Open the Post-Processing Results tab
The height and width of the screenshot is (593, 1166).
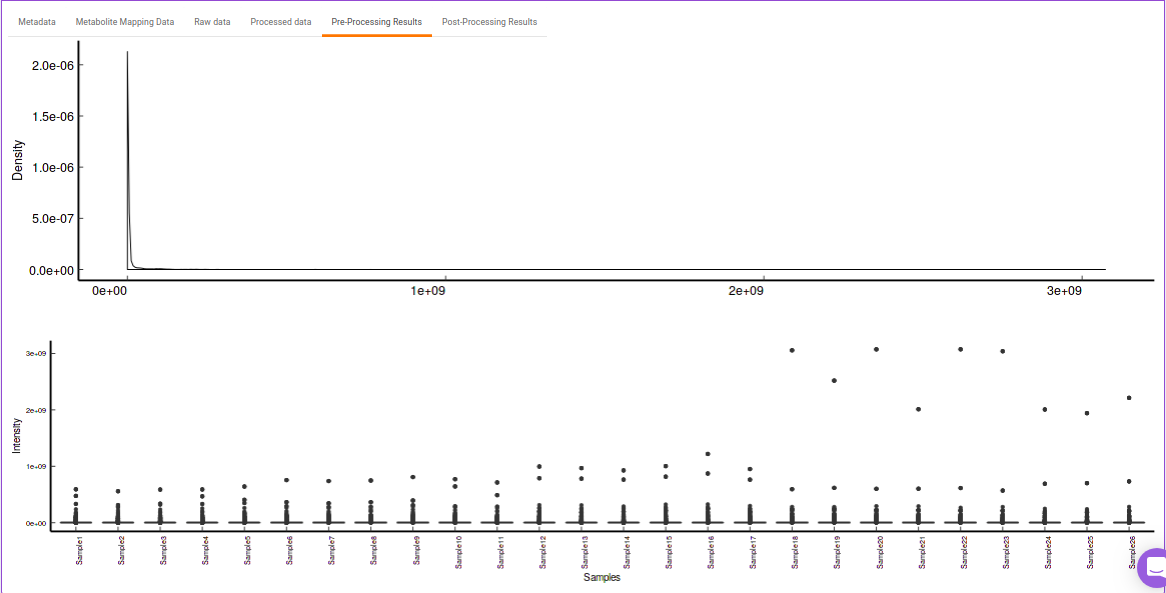489,22
